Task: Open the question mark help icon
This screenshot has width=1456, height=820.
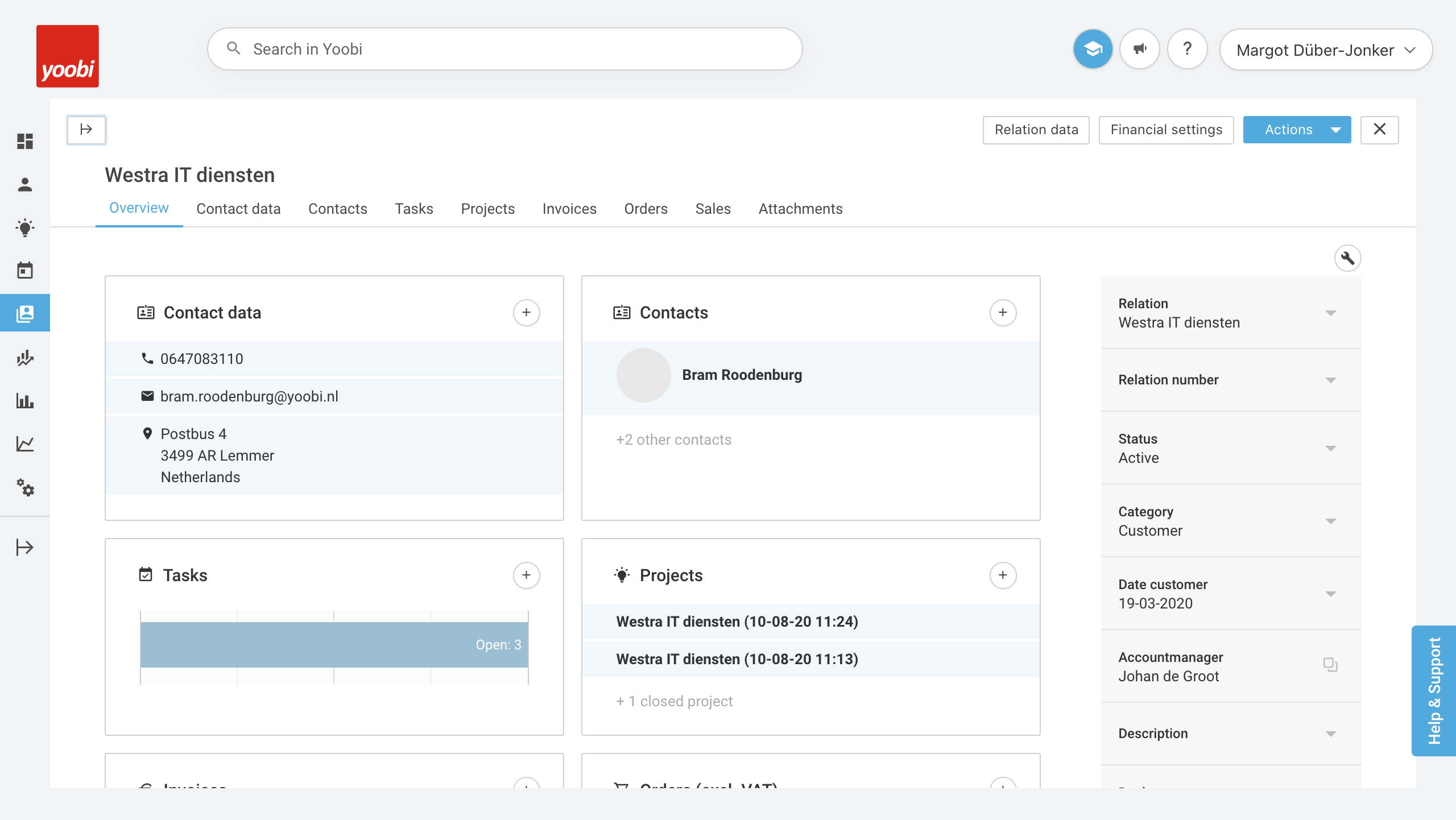Action: (x=1187, y=49)
